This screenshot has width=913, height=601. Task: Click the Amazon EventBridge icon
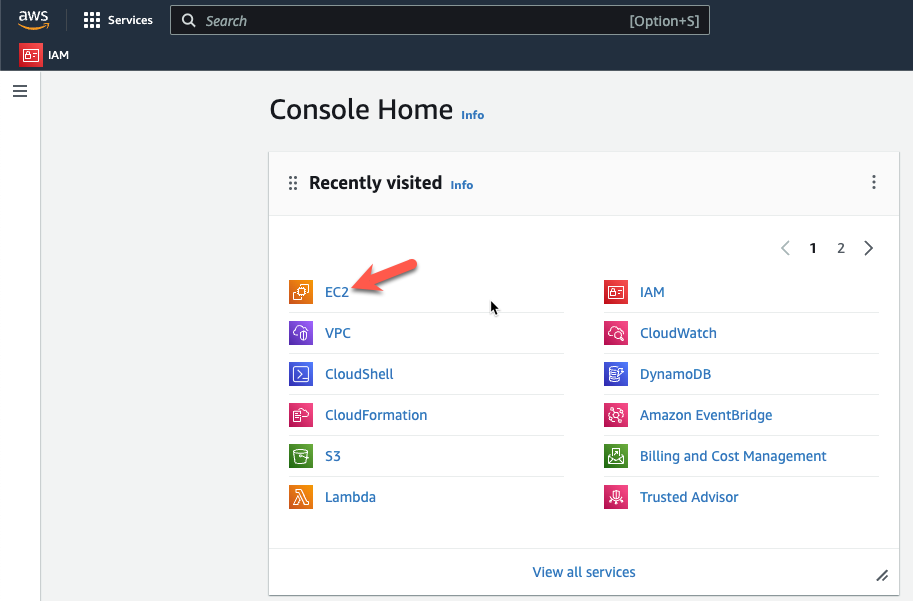[x=616, y=415]
